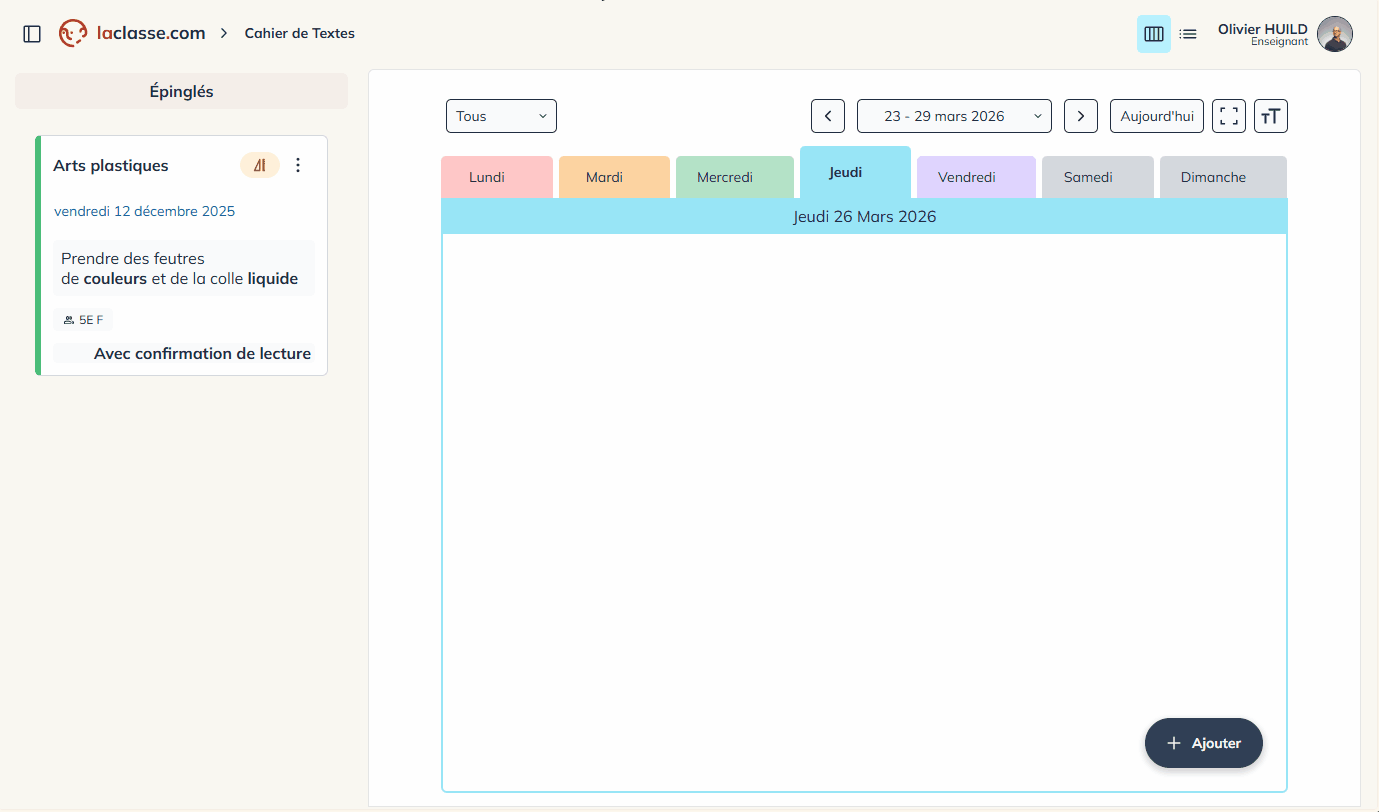
Task: Click the Cahier de Textes breadcrumb
Action: pyautogui.click(x=299, y=34)
